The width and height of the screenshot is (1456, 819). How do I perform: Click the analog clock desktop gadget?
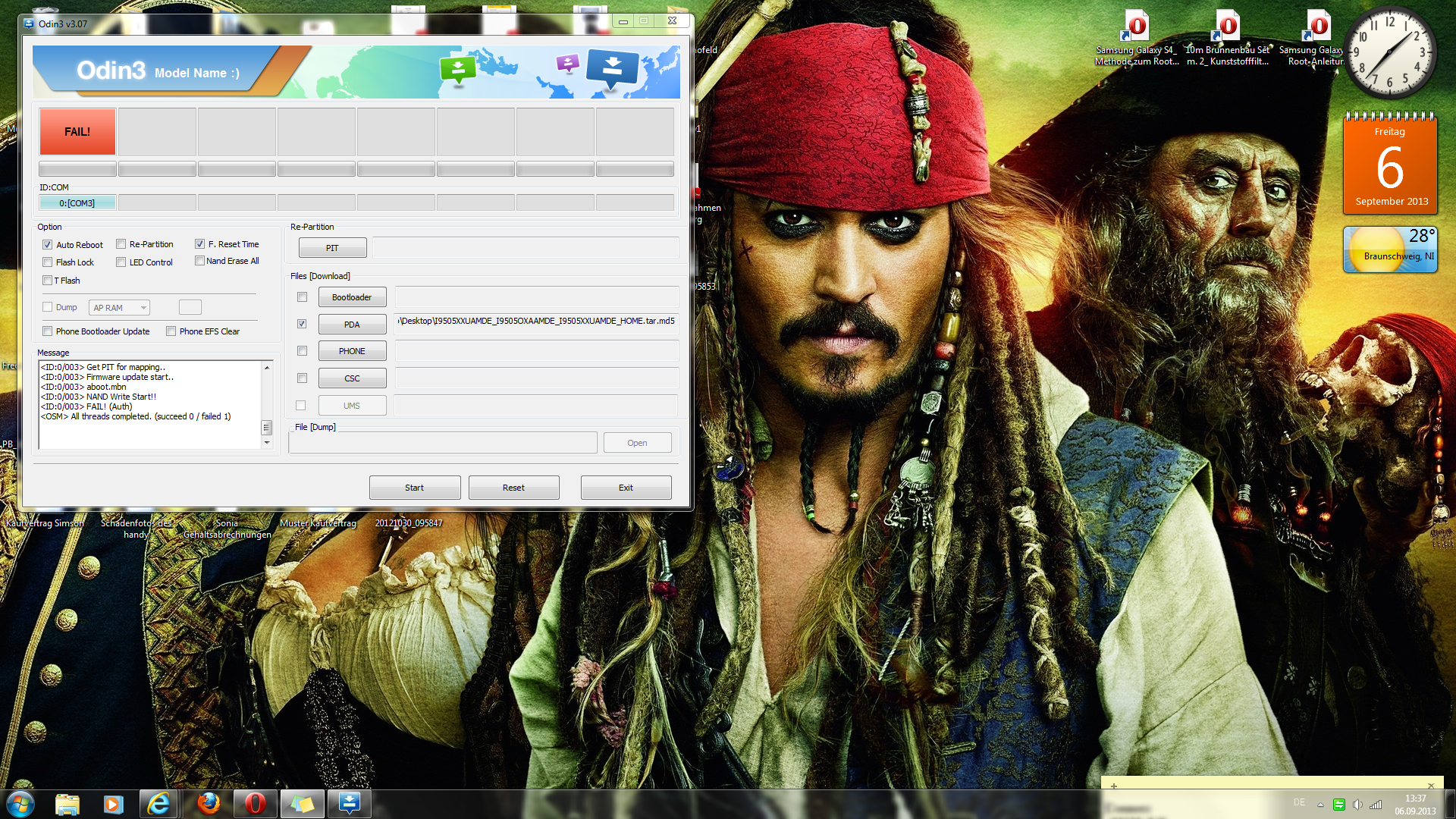pos(1390,52)
